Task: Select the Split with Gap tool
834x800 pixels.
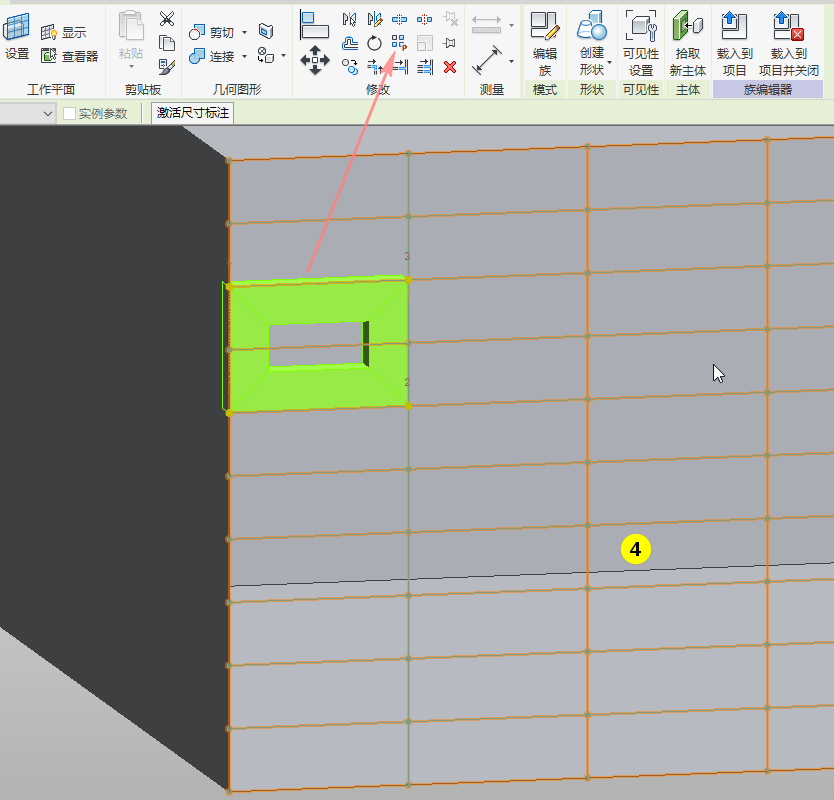Action: point(424,20)
